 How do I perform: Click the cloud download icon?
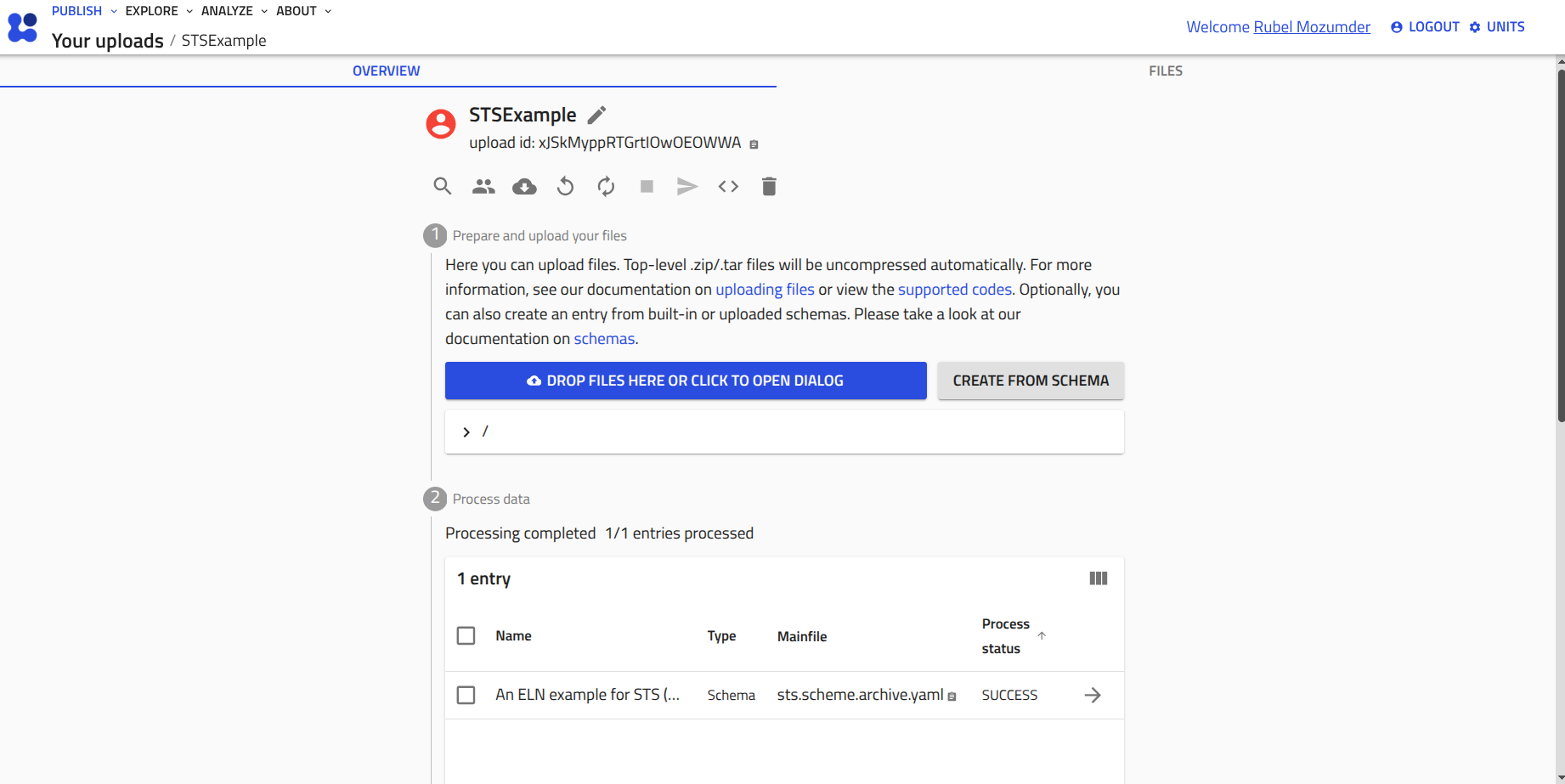(x=524, y=186)
